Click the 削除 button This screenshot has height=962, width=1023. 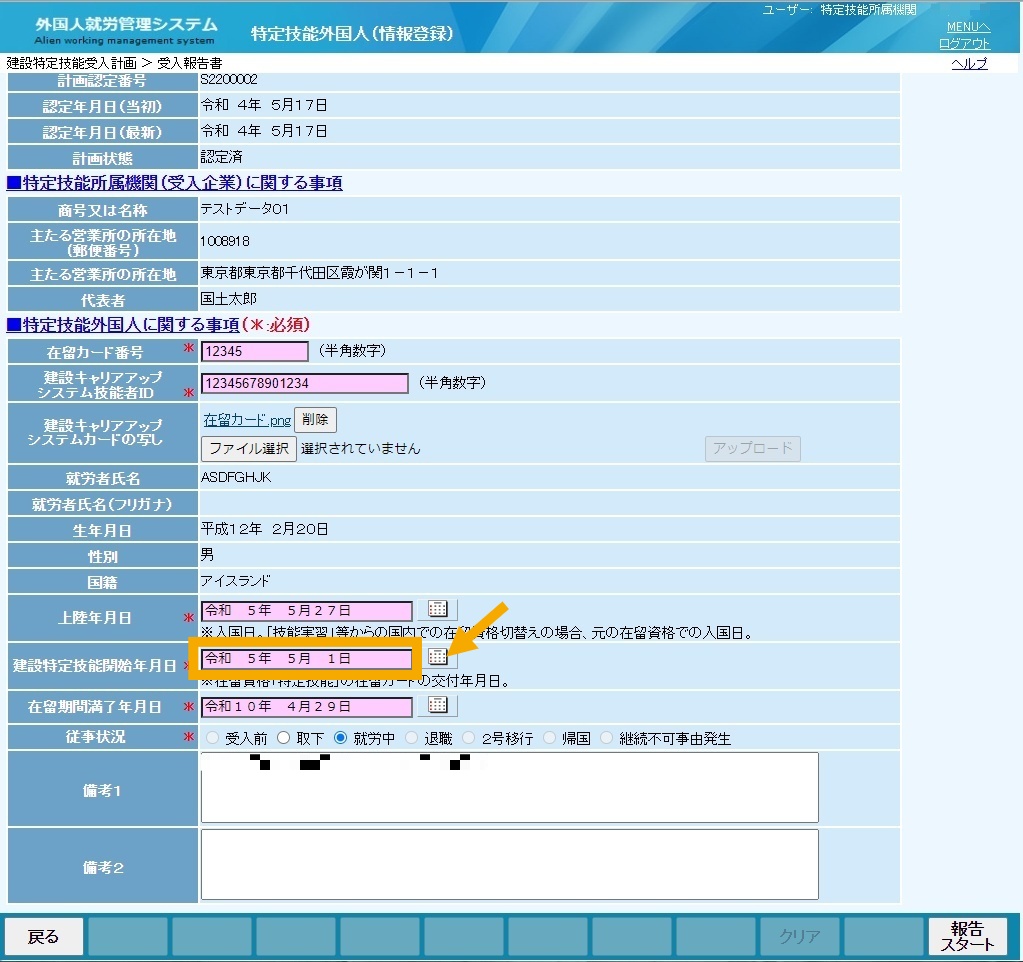click(x=315, y=419)
